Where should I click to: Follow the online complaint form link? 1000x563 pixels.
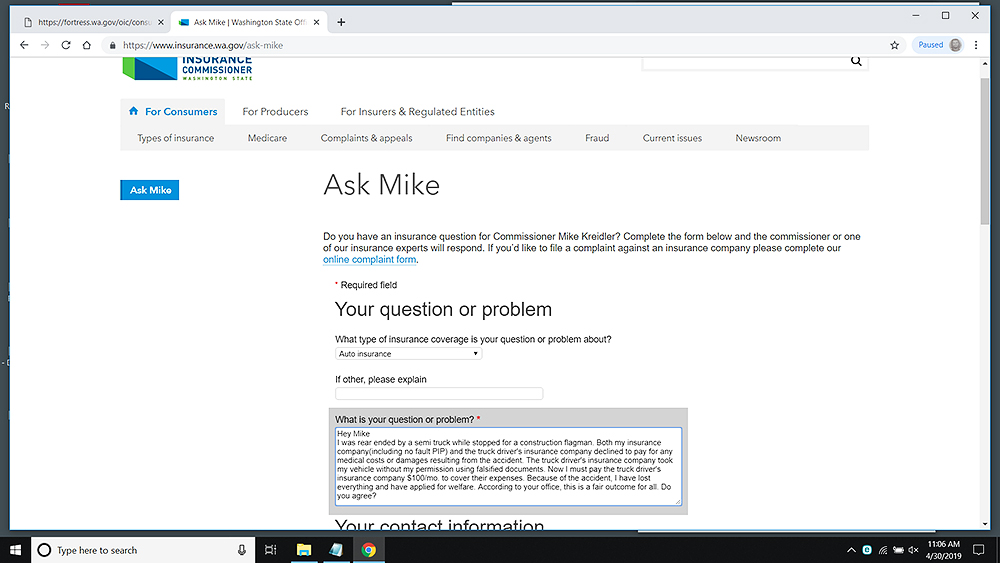369,260
